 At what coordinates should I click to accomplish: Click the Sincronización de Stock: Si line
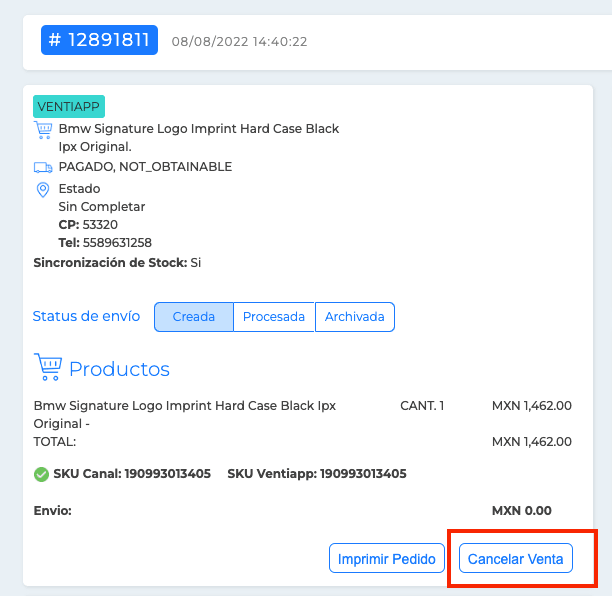point(117,263)
